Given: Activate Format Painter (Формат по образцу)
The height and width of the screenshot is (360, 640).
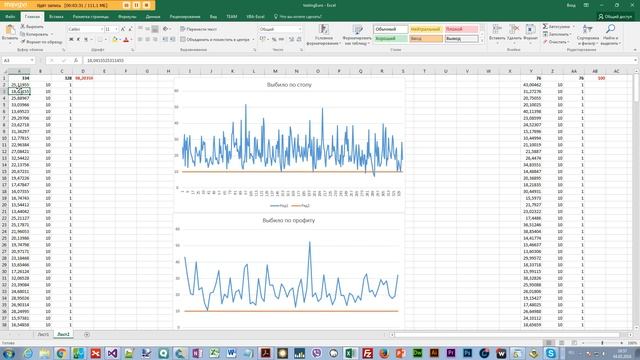Looking at the screenshot, I should coord(42,42).
